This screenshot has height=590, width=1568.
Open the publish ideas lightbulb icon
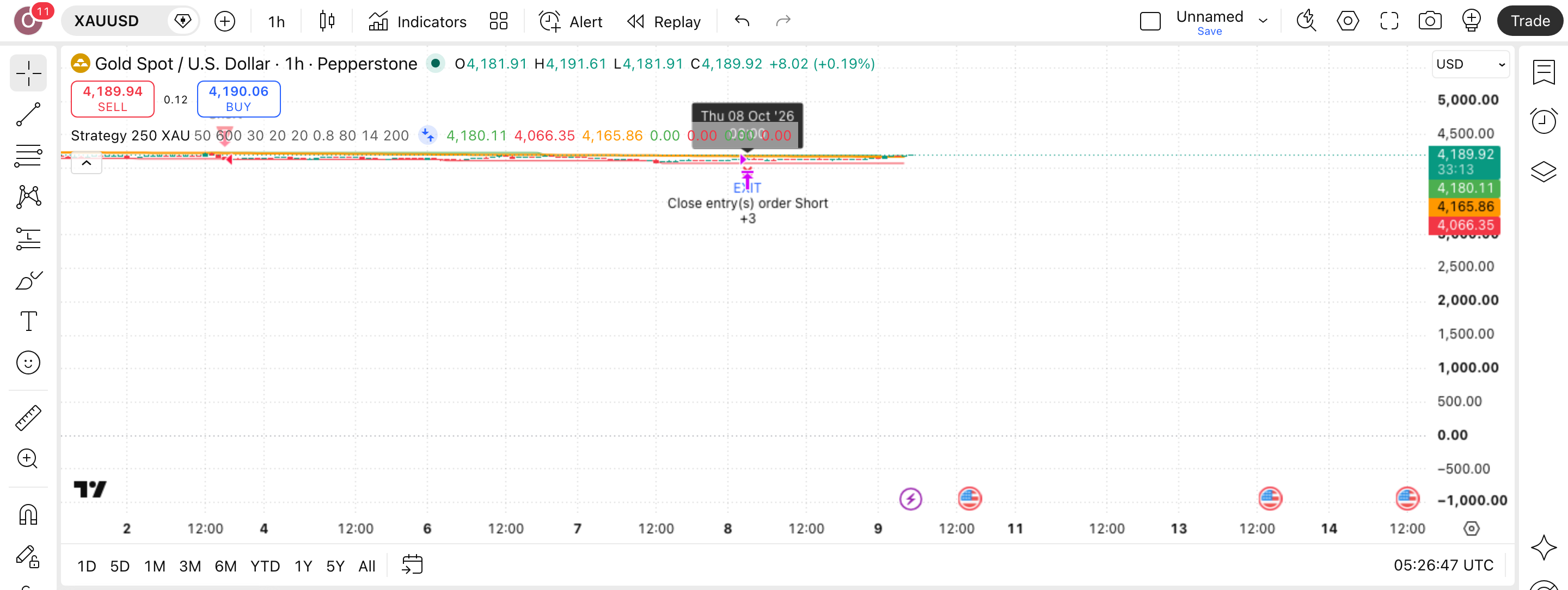pyautogui.click(x=1471, y=21)
